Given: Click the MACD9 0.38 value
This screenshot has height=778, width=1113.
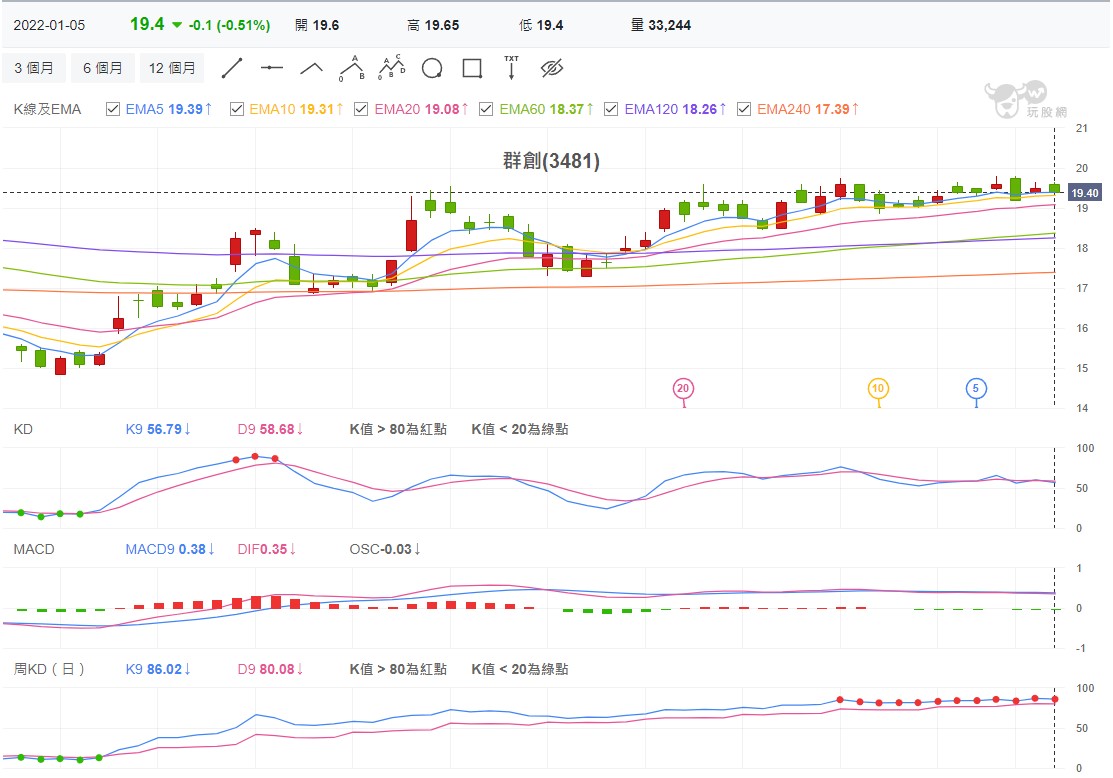Looking at the screenshot, I should pos(170,549).
